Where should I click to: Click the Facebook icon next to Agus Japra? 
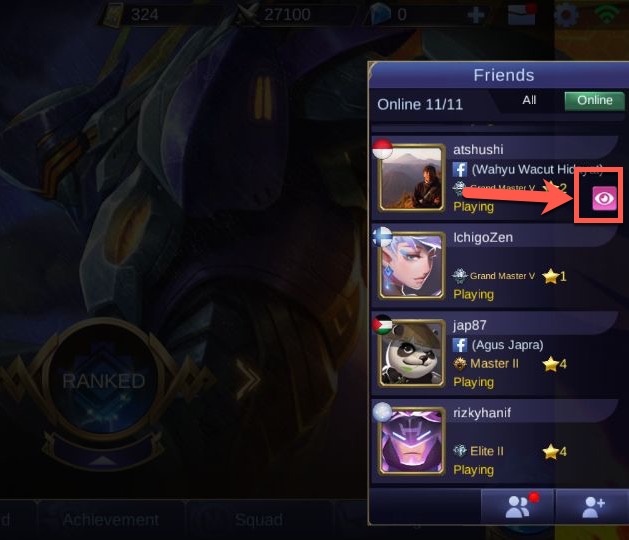460,345
